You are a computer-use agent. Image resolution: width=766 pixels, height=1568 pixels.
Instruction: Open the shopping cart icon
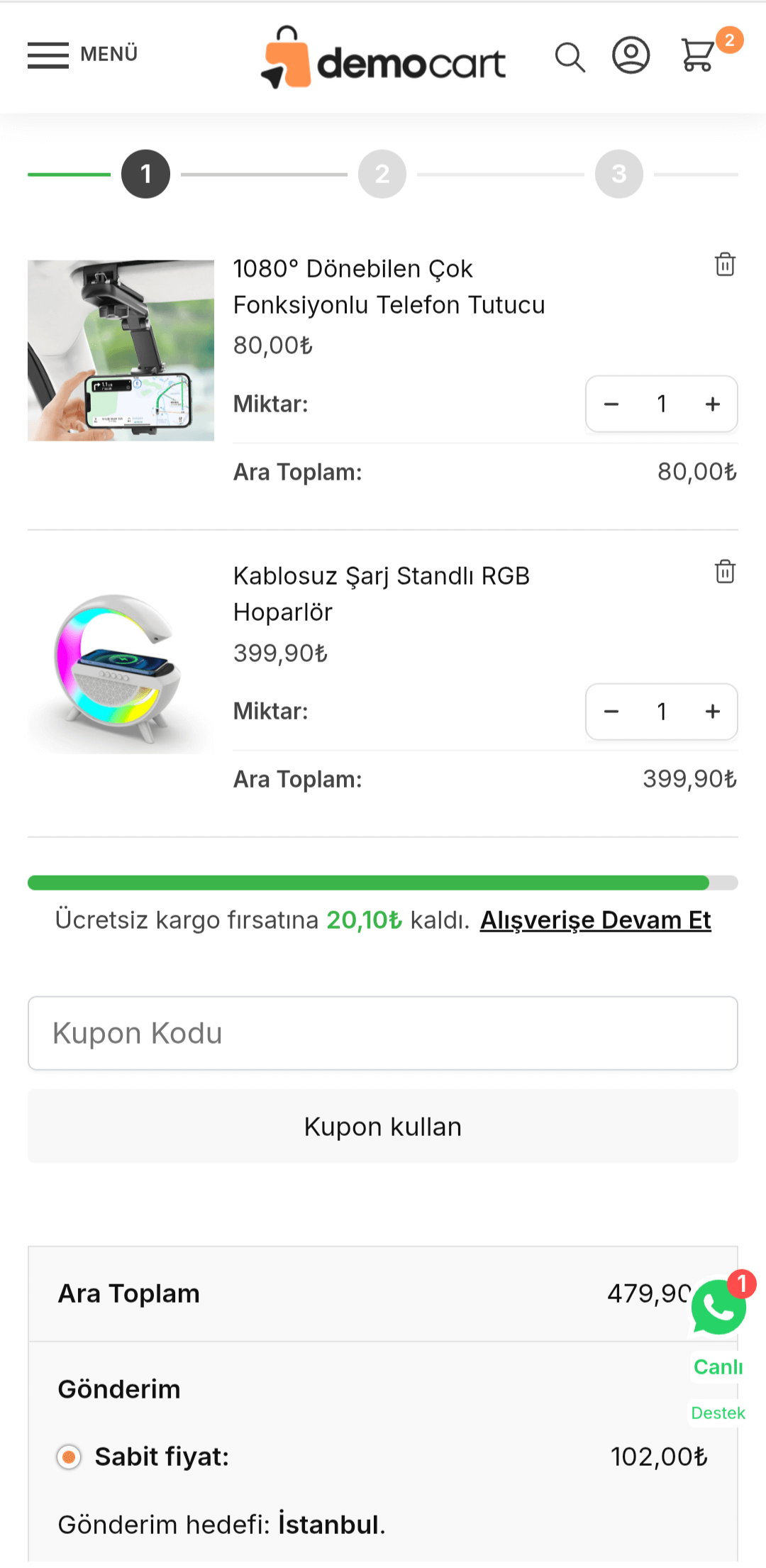[698, 55]
